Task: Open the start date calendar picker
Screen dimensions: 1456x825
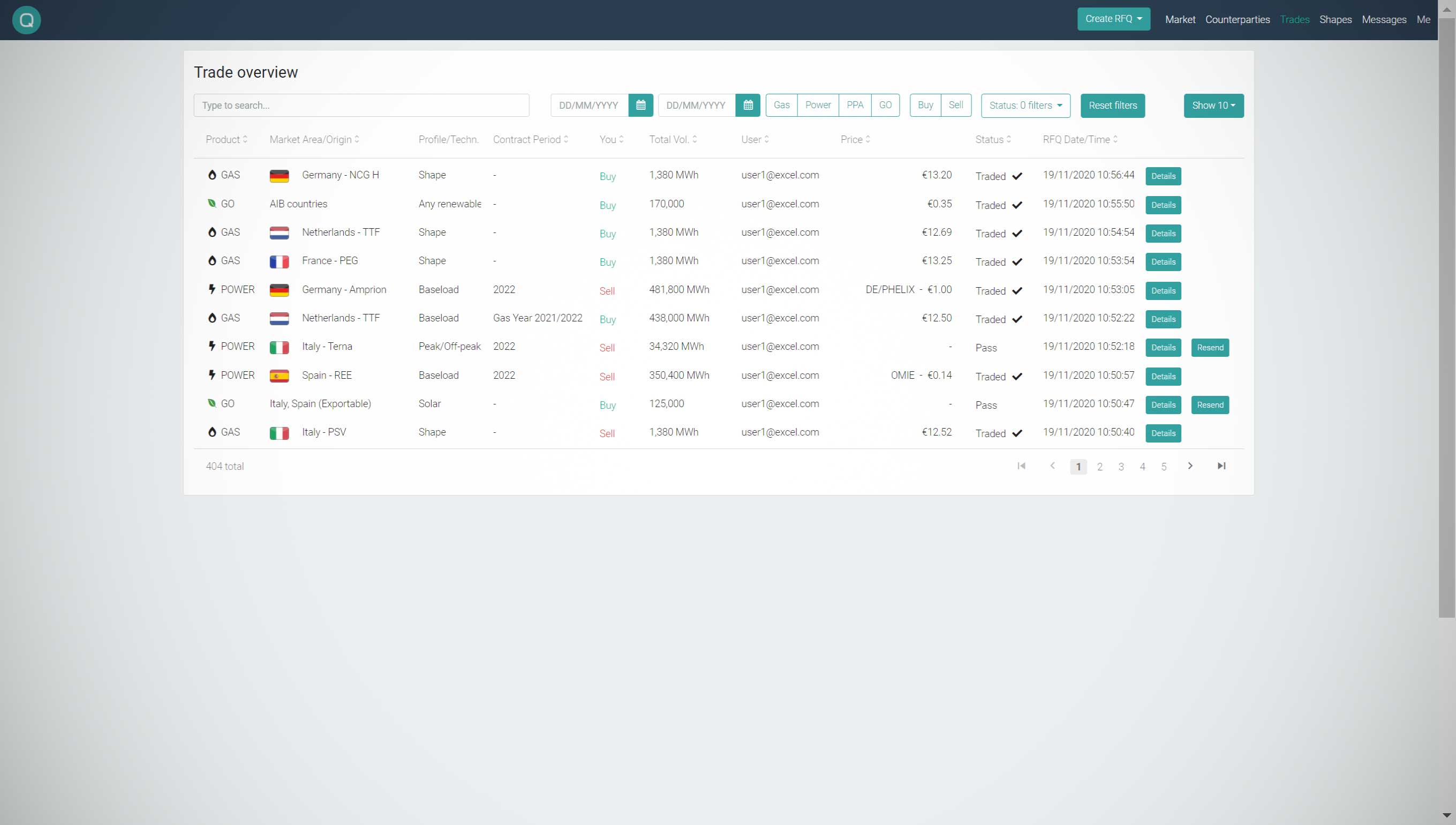Action: [x=640, y=106]
